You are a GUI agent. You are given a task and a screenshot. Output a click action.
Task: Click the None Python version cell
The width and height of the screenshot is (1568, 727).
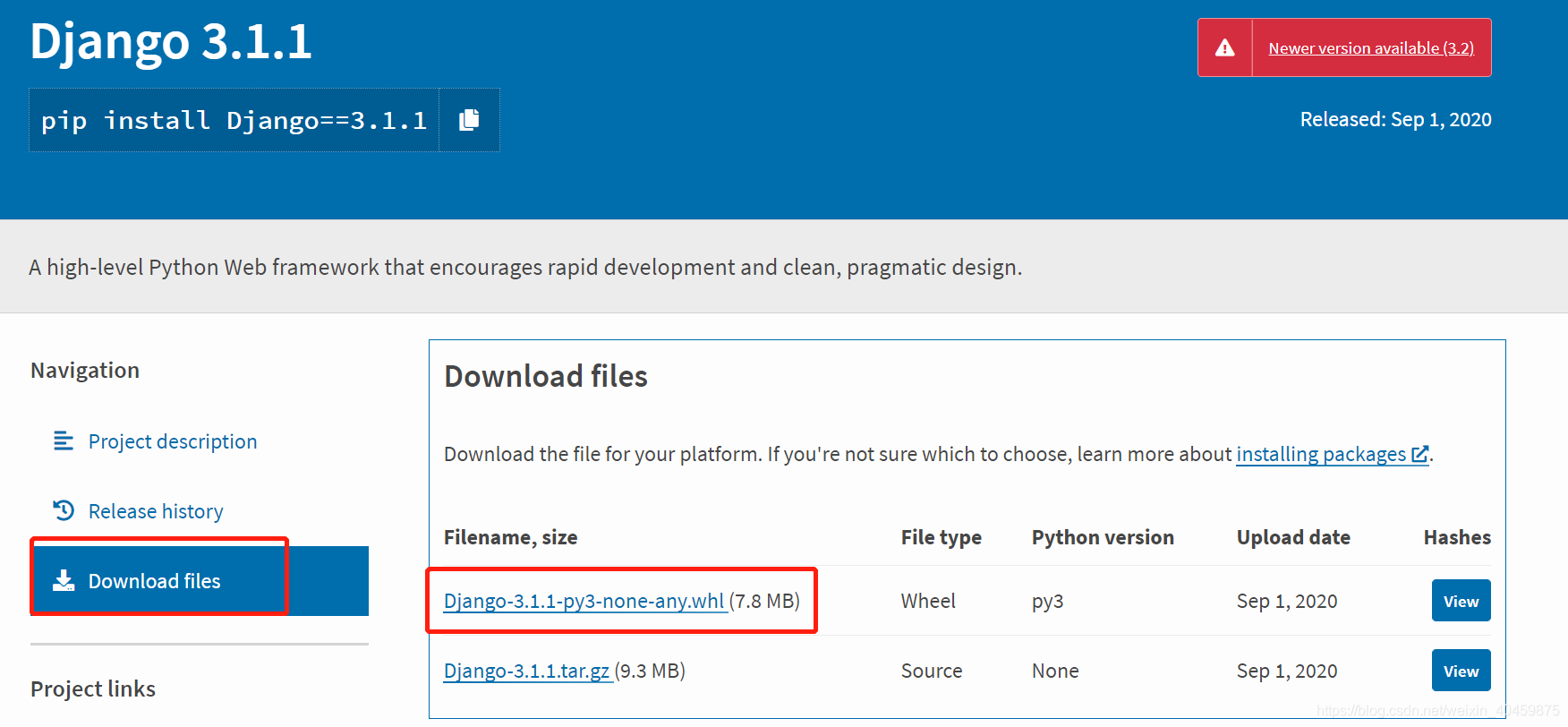(x=1055, y=671)
